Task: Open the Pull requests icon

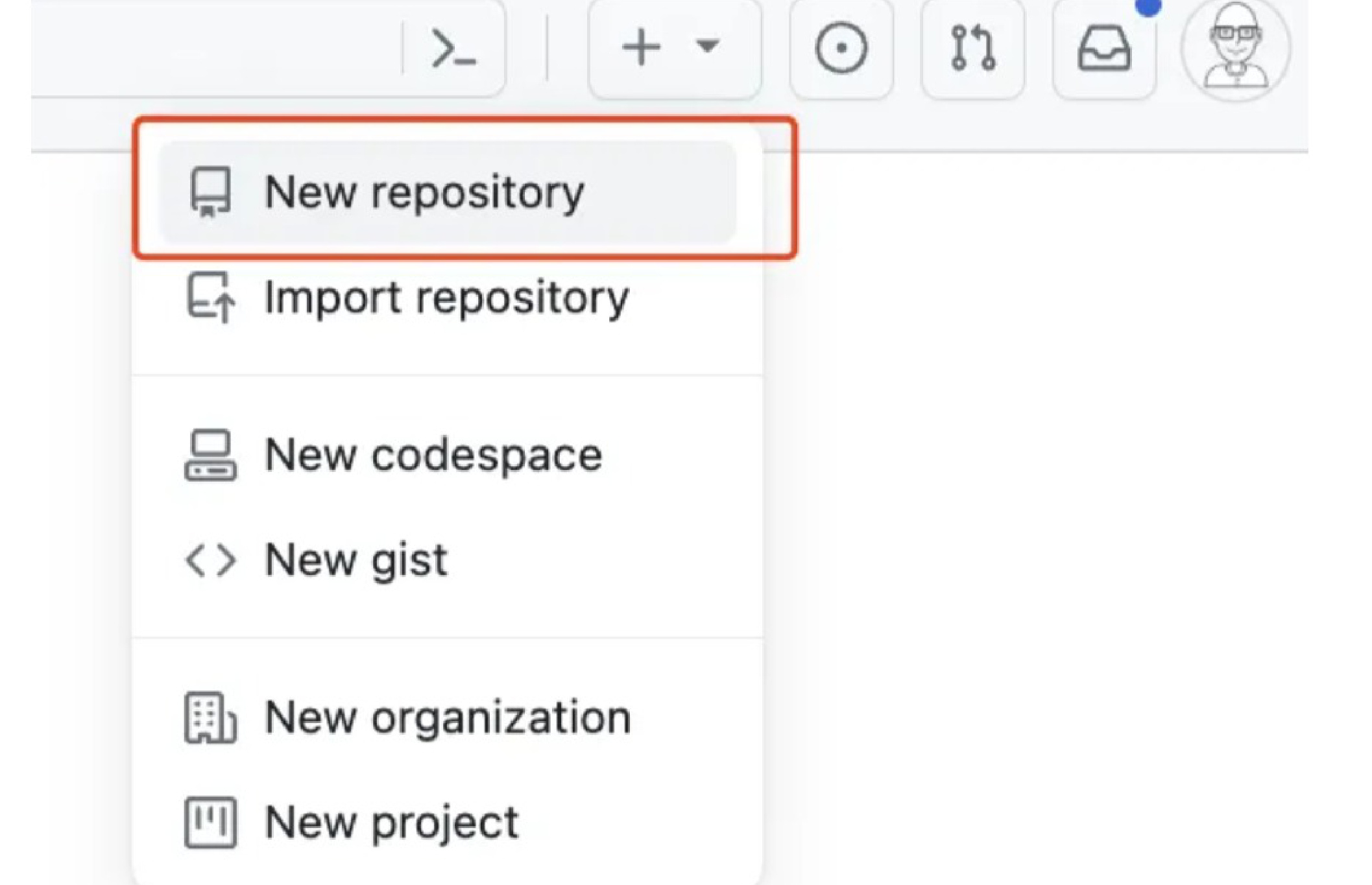Action: coord(972,49)
